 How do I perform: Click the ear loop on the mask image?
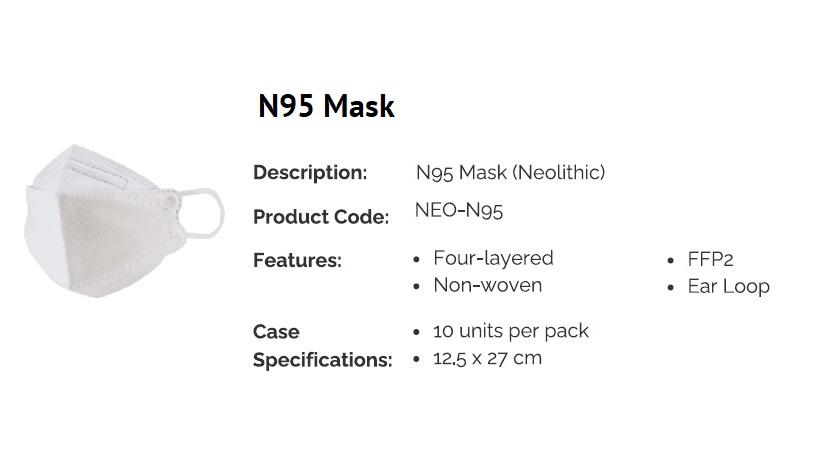[202, 212]
